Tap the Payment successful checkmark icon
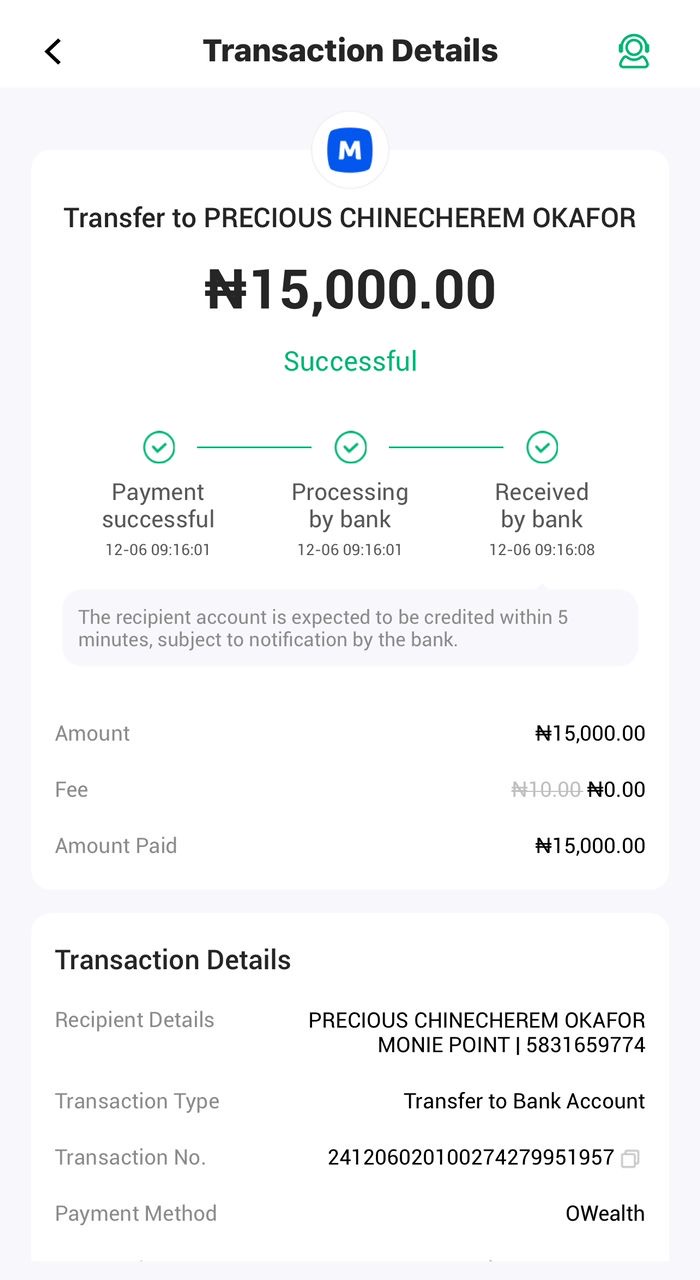Screen dimensions: 700x1280 pos(158,447)
